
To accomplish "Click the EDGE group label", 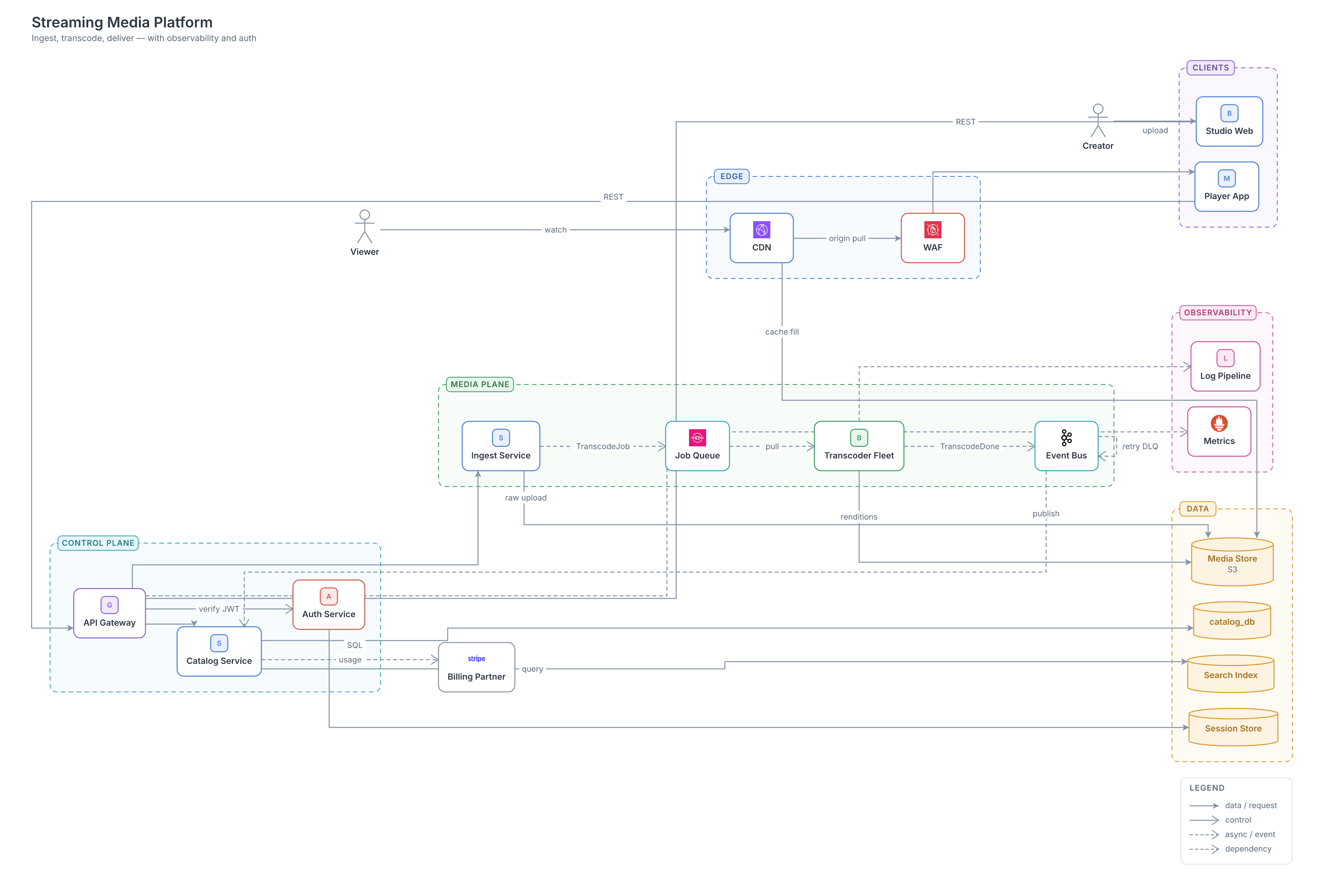I will click(731, 176).
